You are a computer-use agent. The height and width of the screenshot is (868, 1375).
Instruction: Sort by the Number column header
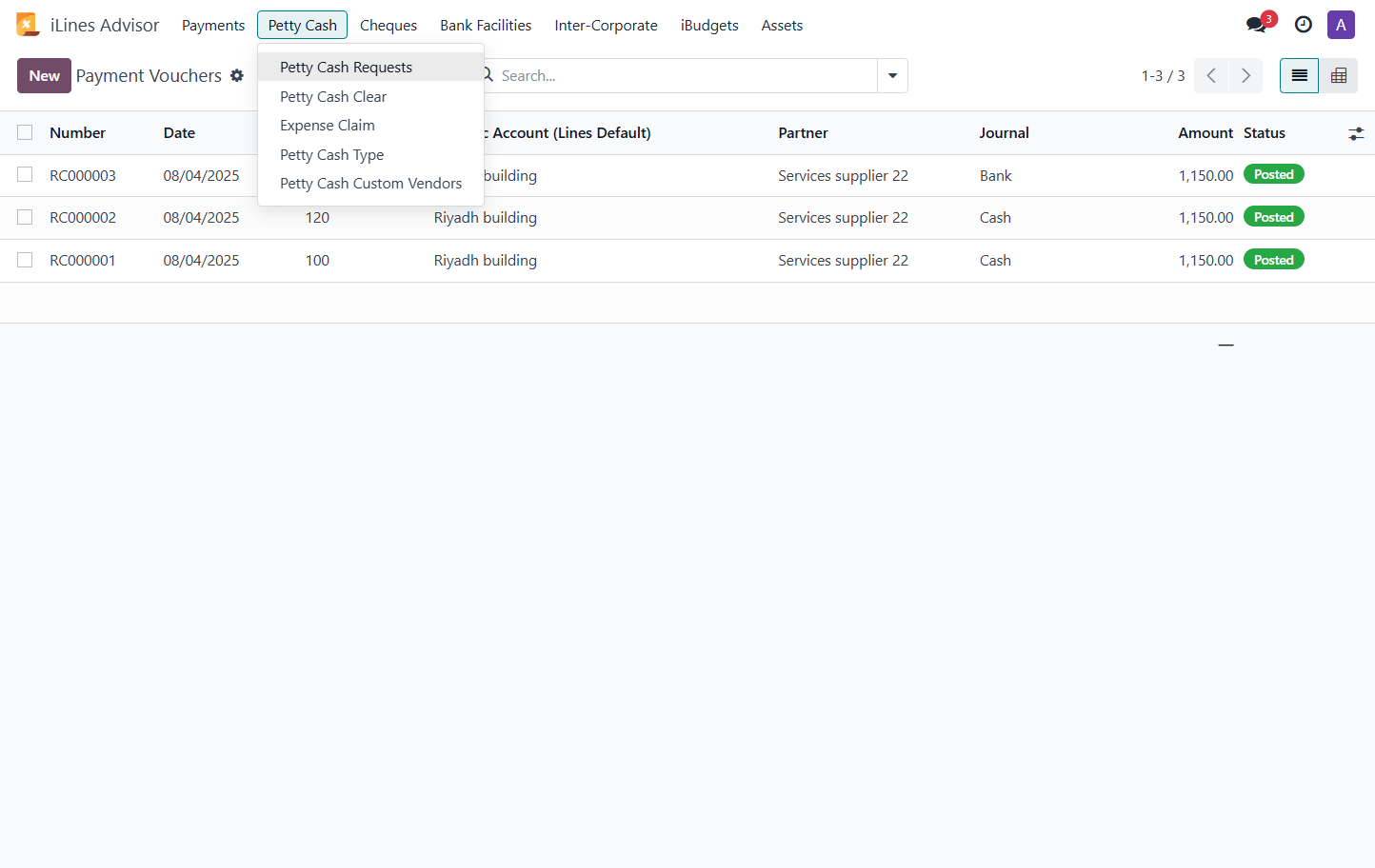pyautogui.click(x=77, y=132)
